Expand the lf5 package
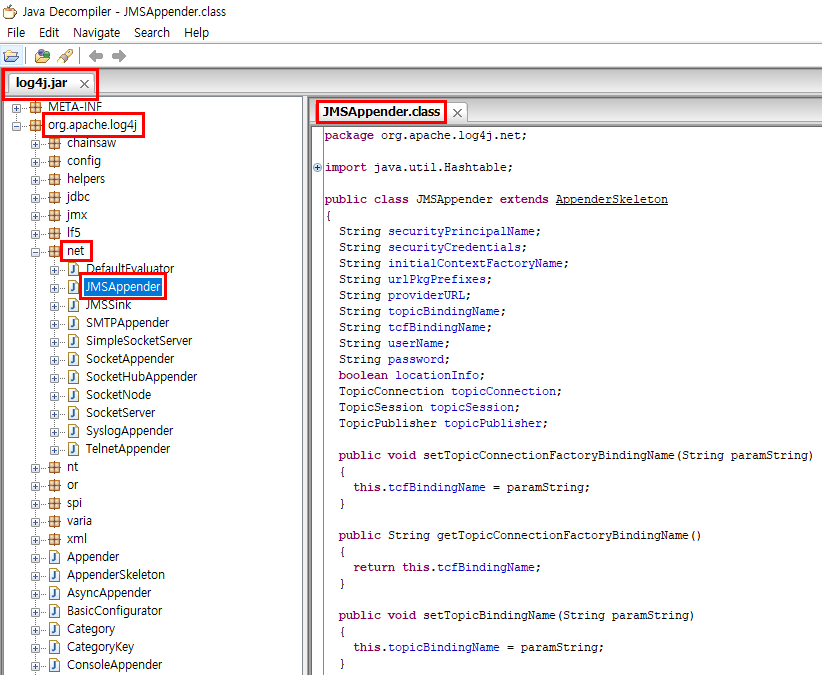The image size is (822, 675). (35, 234)
